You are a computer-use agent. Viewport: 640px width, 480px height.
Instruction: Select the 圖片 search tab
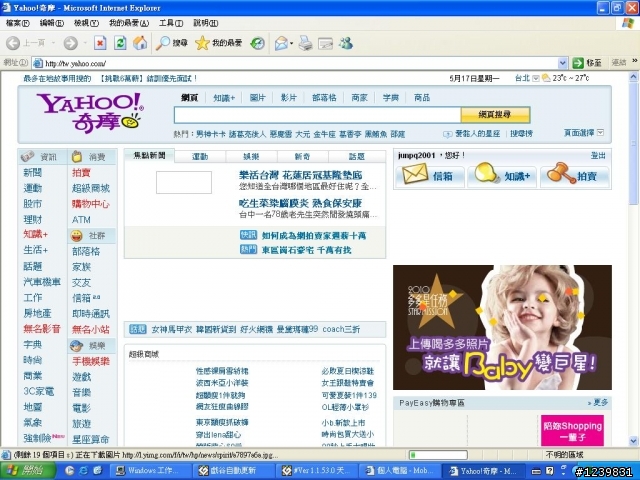click(258, 98)
